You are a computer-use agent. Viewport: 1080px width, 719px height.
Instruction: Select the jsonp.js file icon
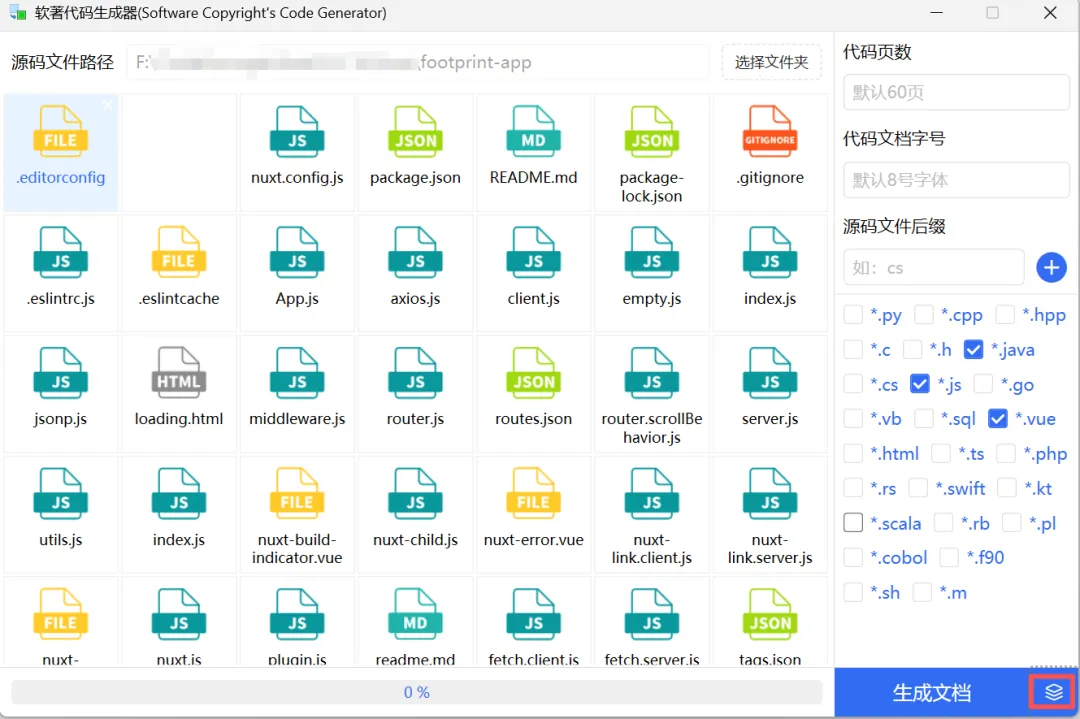[x=61, y=373]
